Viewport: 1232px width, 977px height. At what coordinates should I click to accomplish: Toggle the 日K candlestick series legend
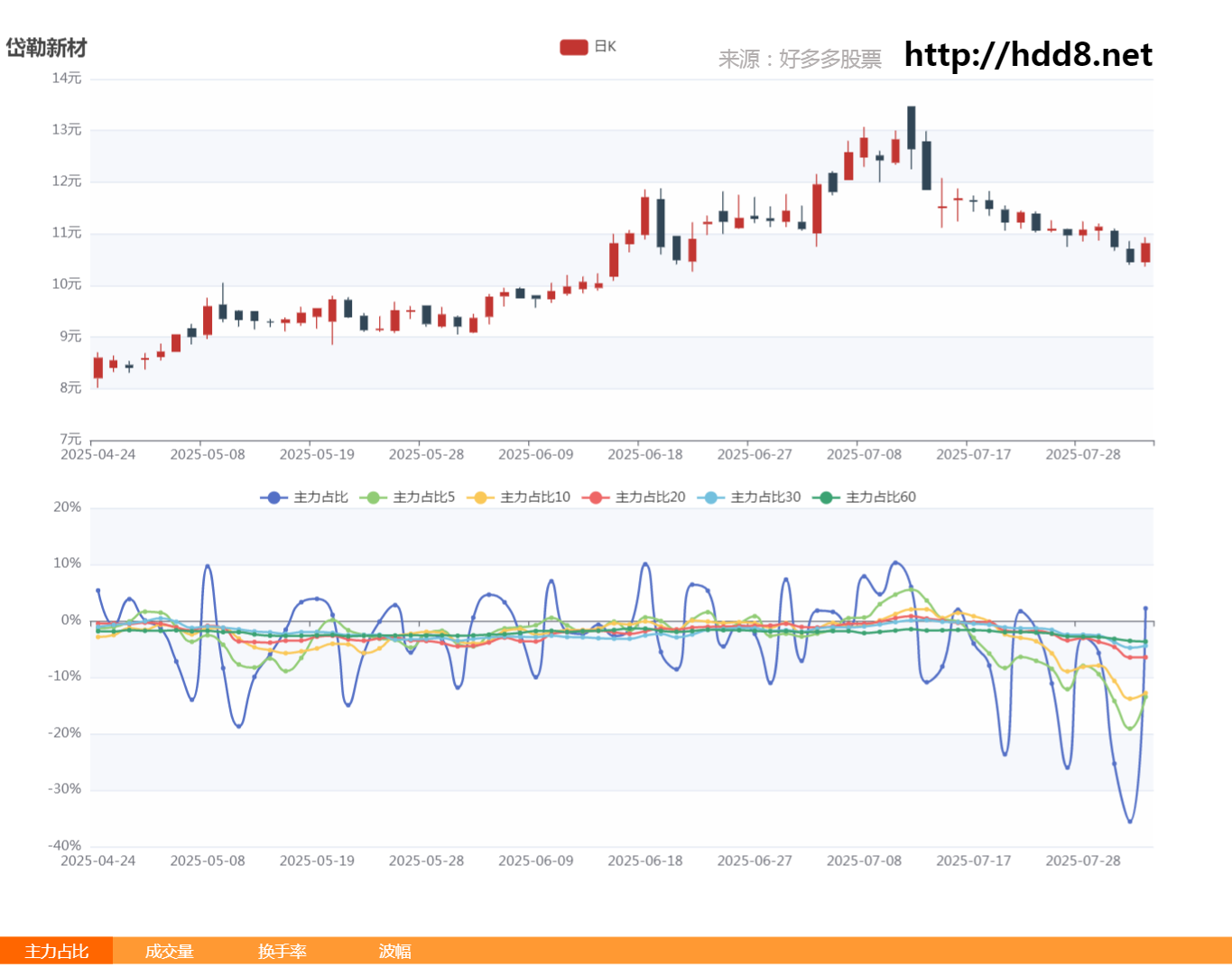pyautogui.click(x=588, y=47)
